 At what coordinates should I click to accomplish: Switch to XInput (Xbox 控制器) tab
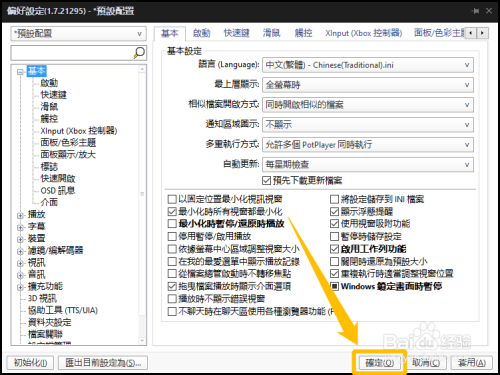pos(364,33)
